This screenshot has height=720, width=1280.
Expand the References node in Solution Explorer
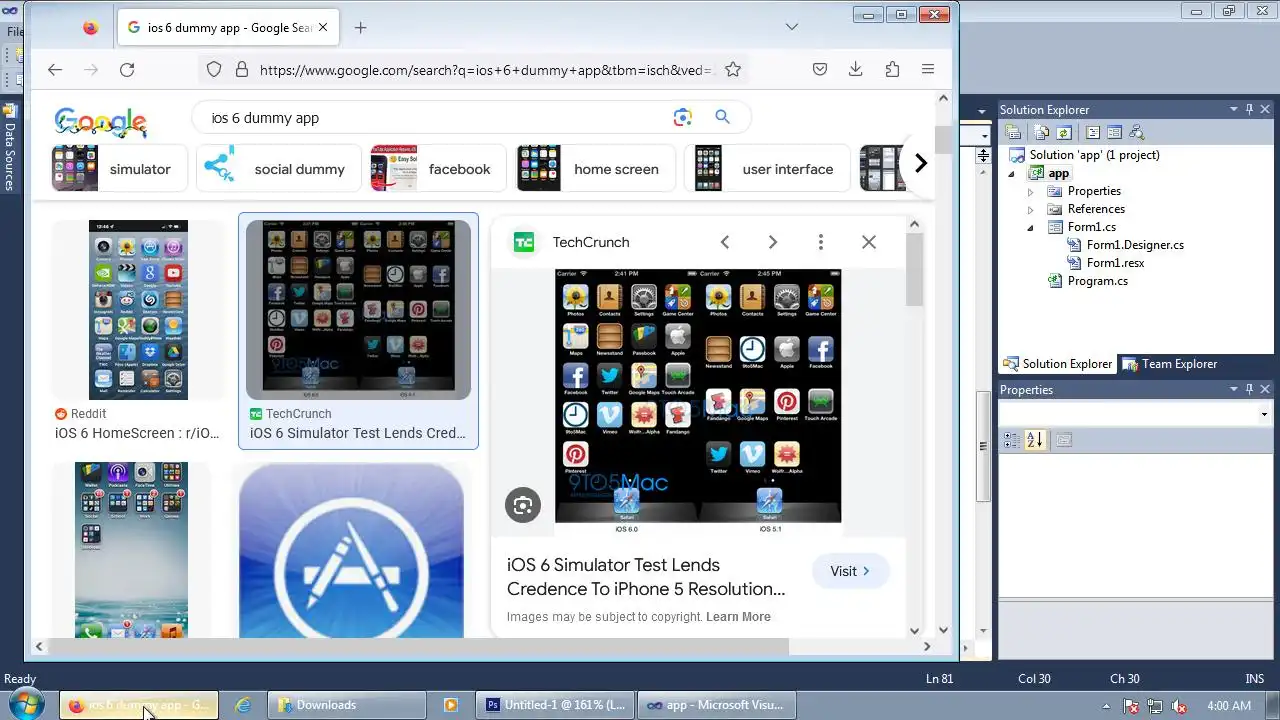[x=1031, y=209]
